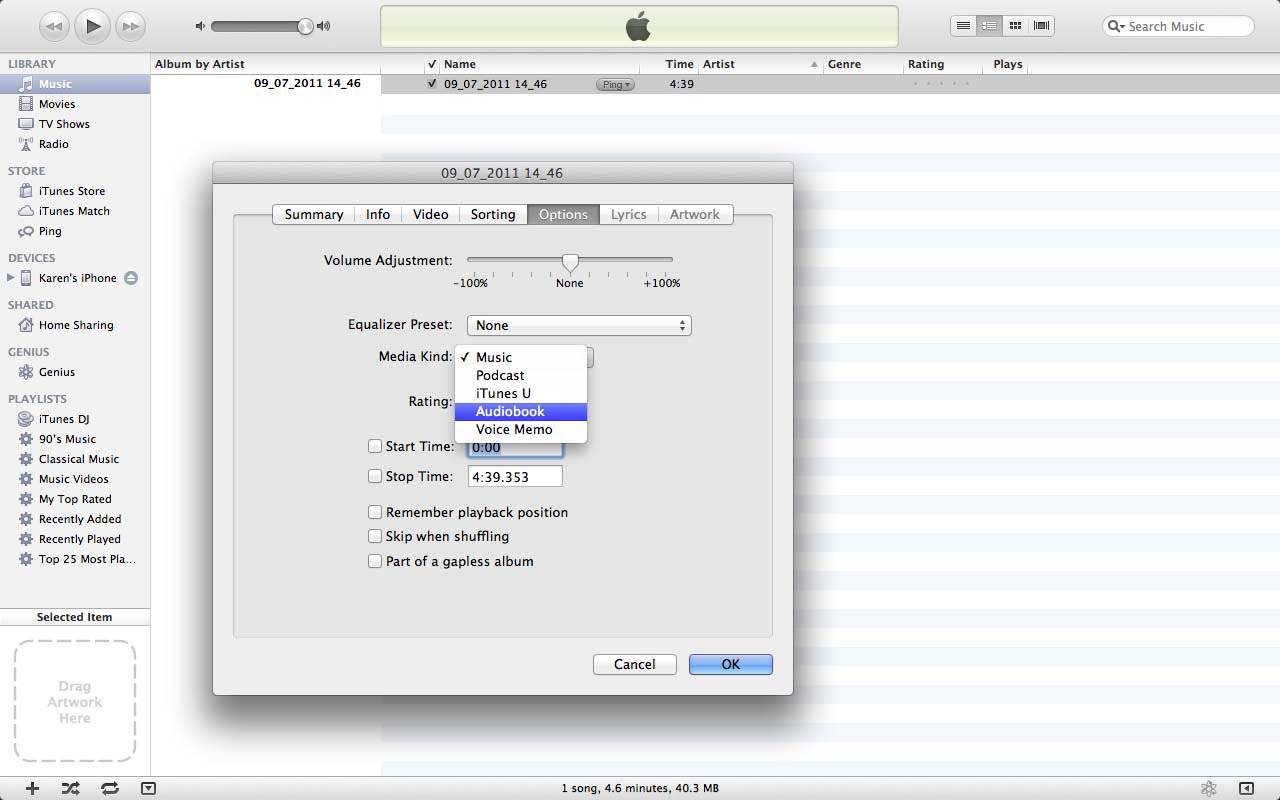Toggle shuffle at bottom bar
The image size is (1280, 800).
(70, 788)
